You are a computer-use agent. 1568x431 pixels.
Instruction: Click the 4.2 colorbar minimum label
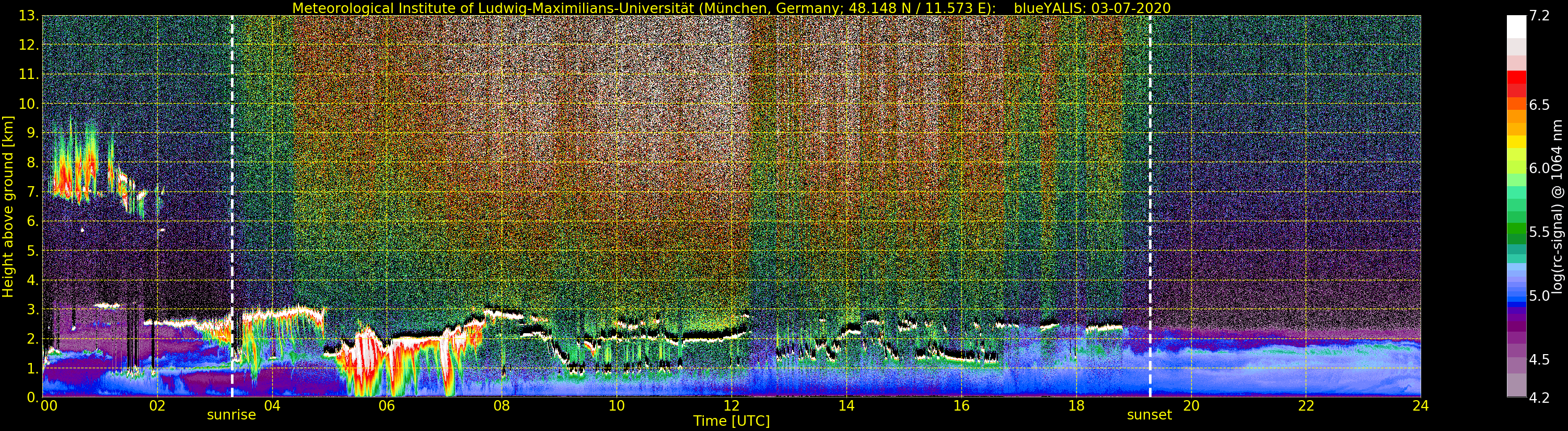point(1539,398)
